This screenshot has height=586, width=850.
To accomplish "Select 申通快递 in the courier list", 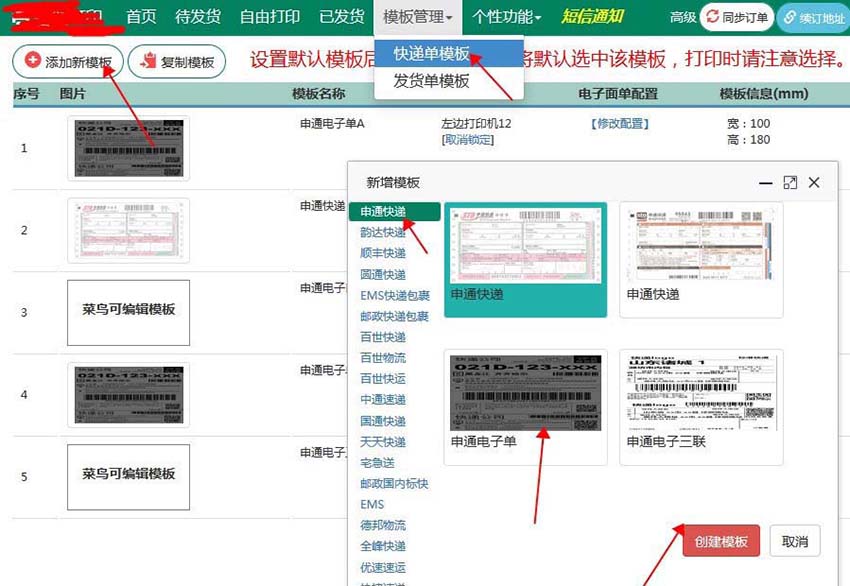I will coord(394,211).
